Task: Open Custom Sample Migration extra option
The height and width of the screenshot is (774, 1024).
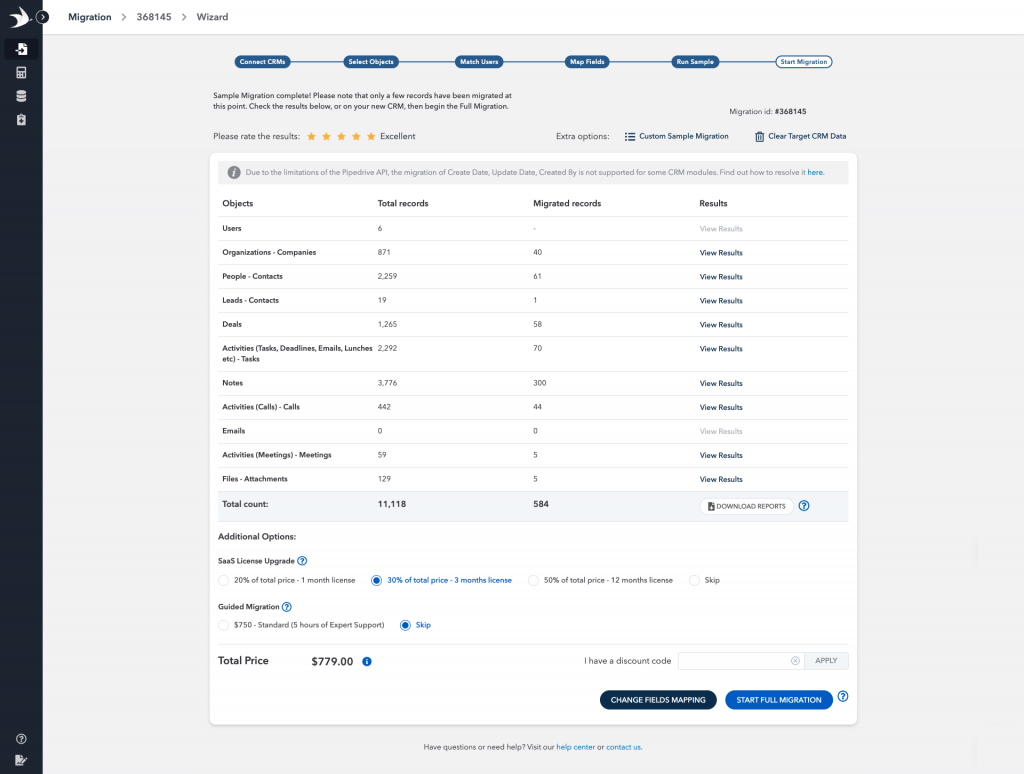Action: pyautogui.click(x=676, y=136)
